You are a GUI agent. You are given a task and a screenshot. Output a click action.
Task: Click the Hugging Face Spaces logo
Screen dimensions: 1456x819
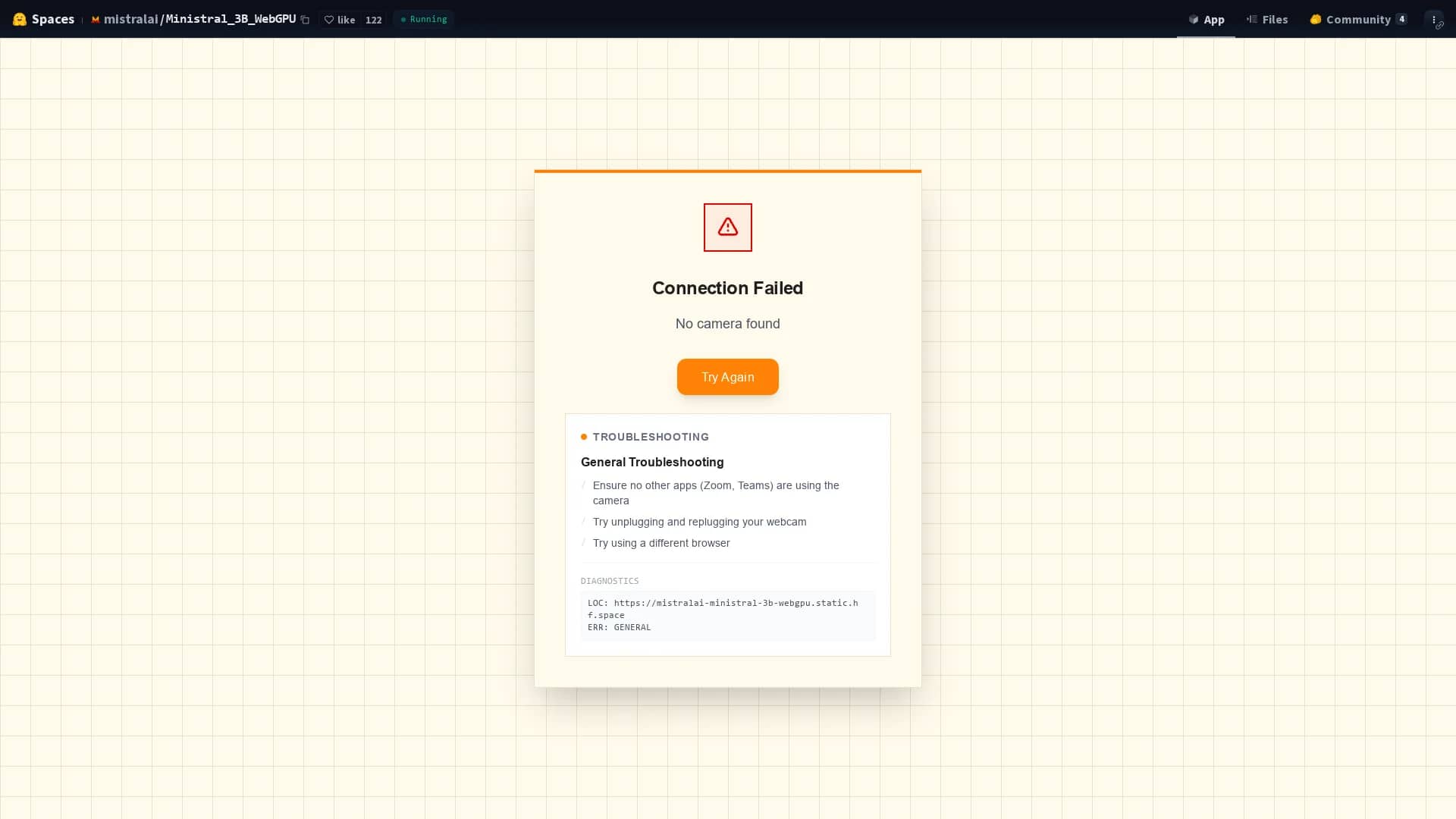point(20,19)
